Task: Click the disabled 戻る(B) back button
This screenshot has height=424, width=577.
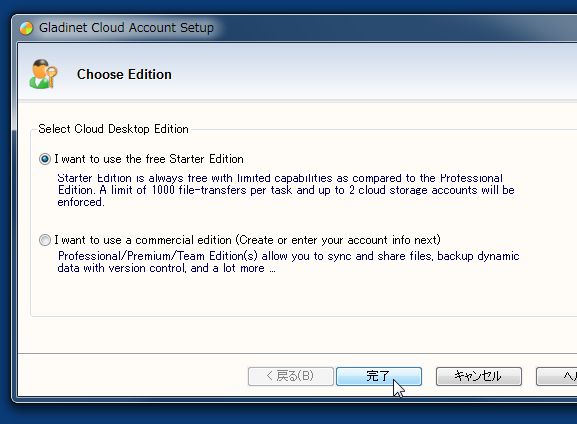Action: pos(291,376)
